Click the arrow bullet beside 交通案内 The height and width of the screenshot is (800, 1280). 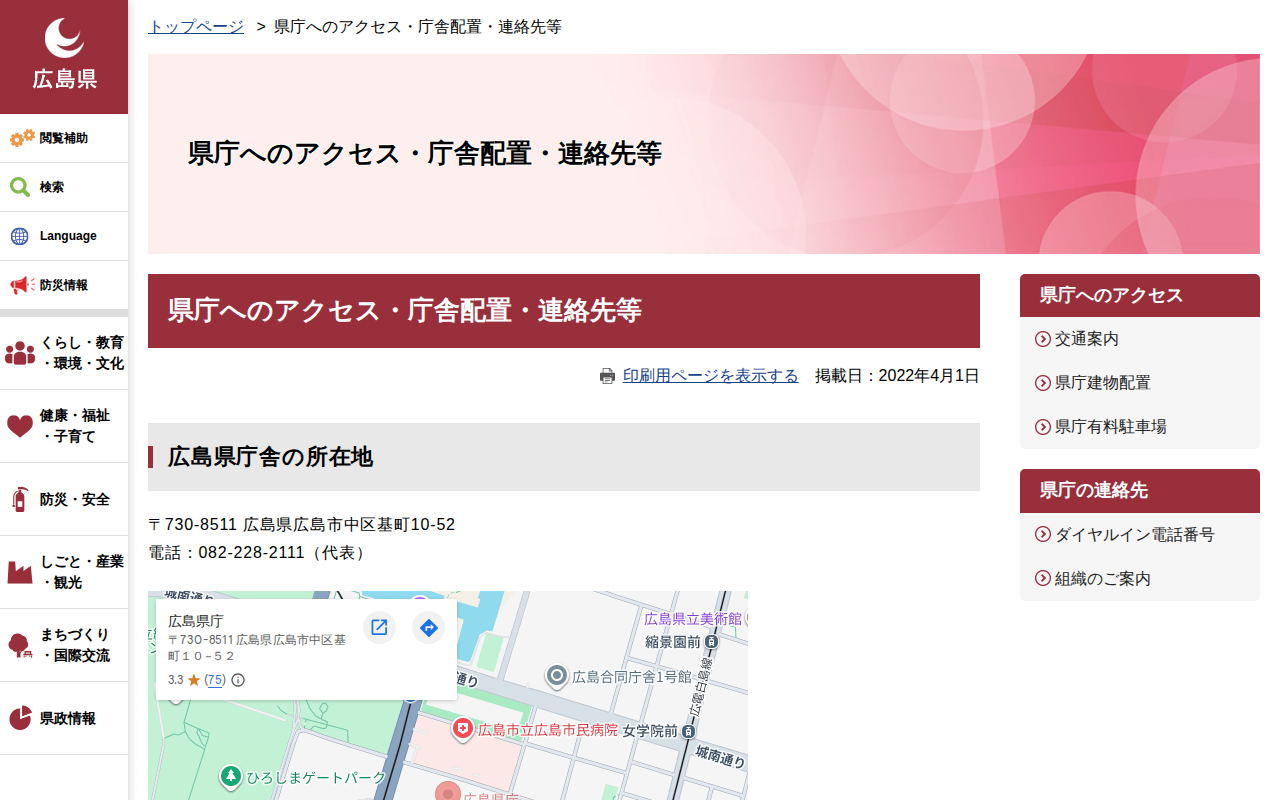[1043, 339]
